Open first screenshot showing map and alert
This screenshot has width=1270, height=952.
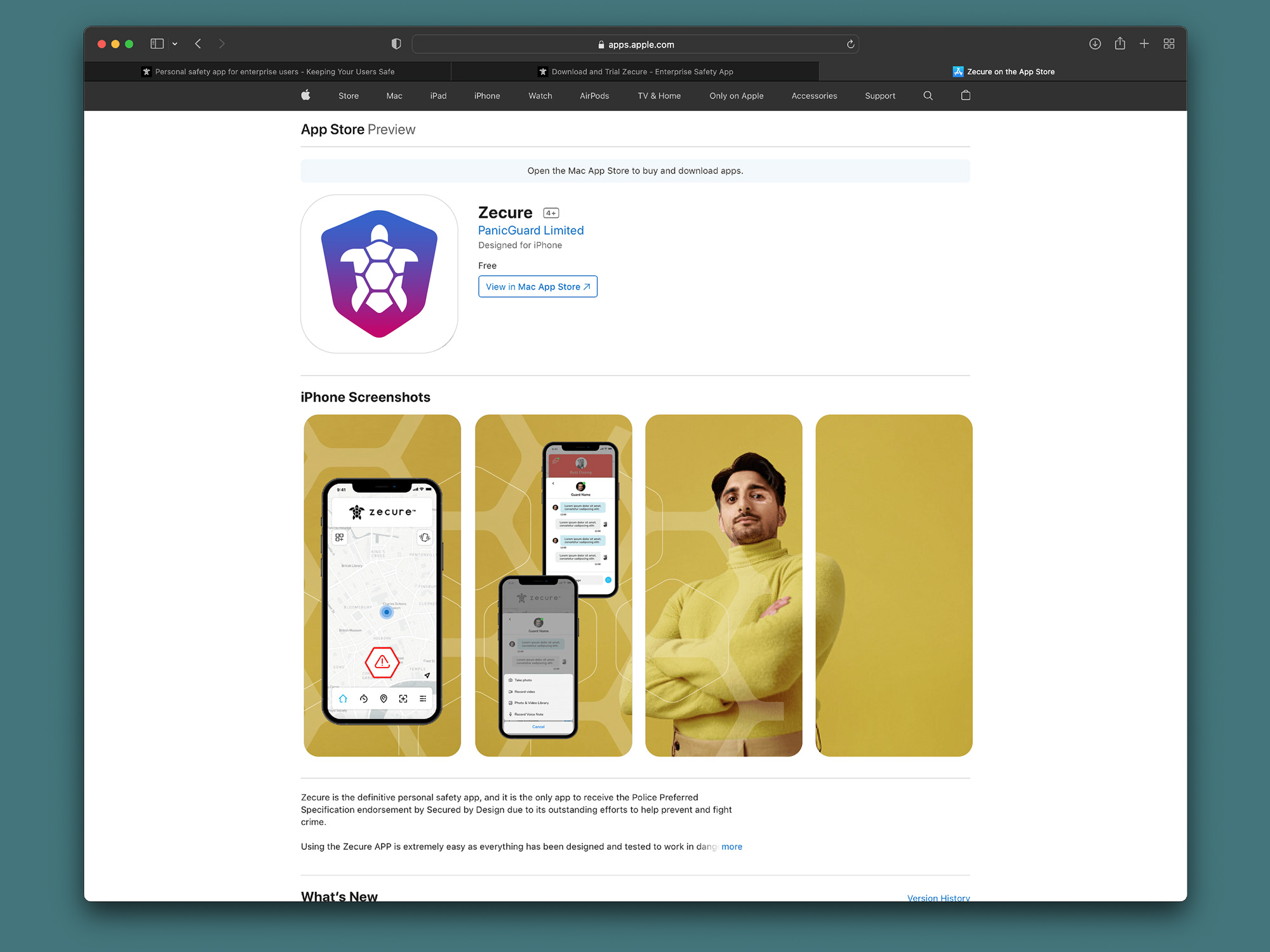pos(382,585)
